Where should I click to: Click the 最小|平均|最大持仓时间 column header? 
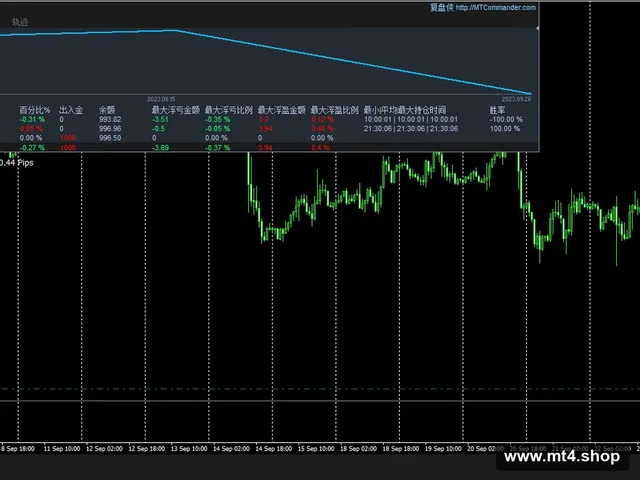click(404, 110)
